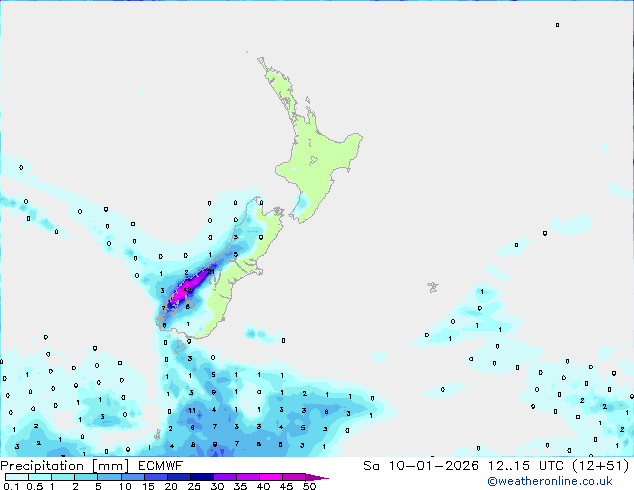The image size is (634, 490).
Task: Select the 5–10 mm legend color box
Action: (109, 477)
